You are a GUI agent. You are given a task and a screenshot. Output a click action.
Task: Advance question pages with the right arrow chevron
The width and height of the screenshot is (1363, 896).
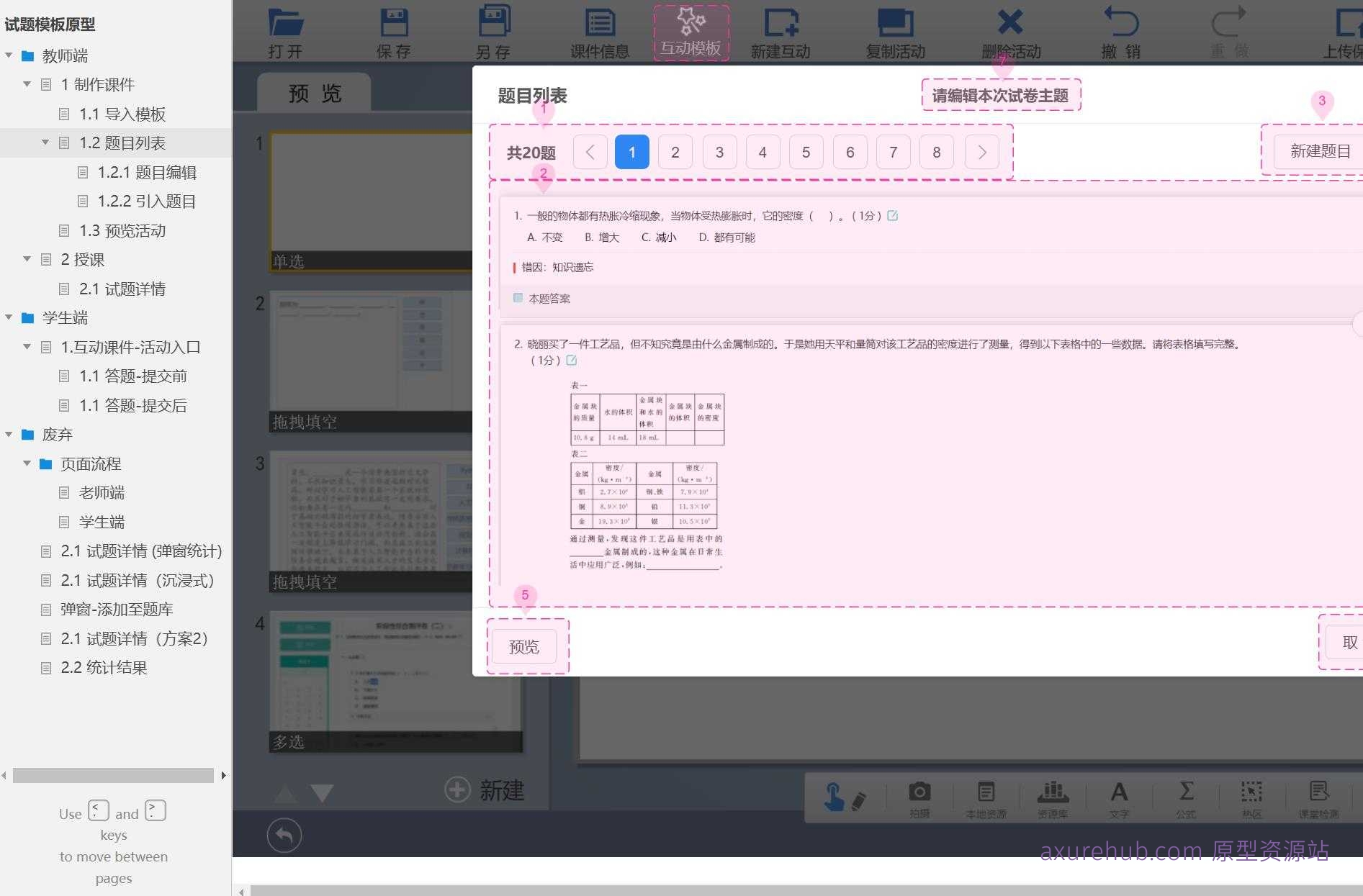tap(981, 152)
